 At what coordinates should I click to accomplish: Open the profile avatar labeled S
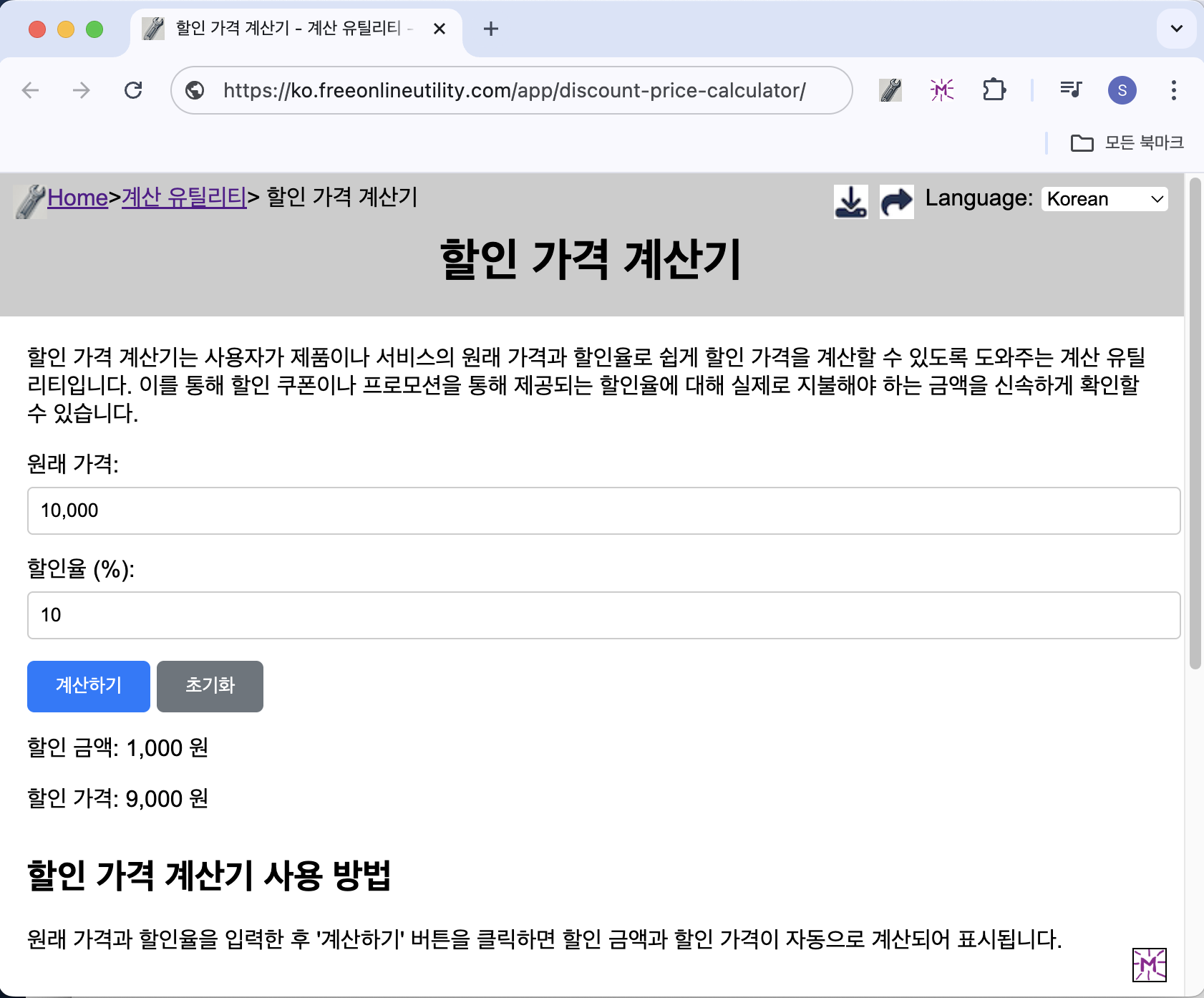[x=1122, y=90]
